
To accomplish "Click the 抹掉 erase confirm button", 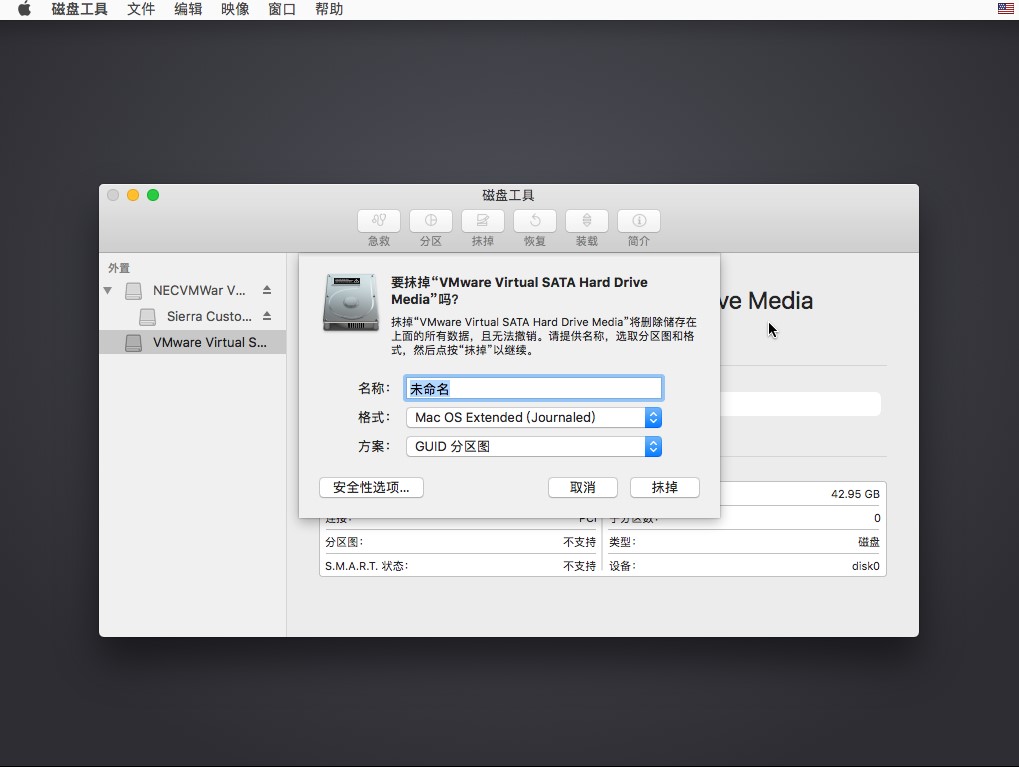I will (x=664, y=488).
